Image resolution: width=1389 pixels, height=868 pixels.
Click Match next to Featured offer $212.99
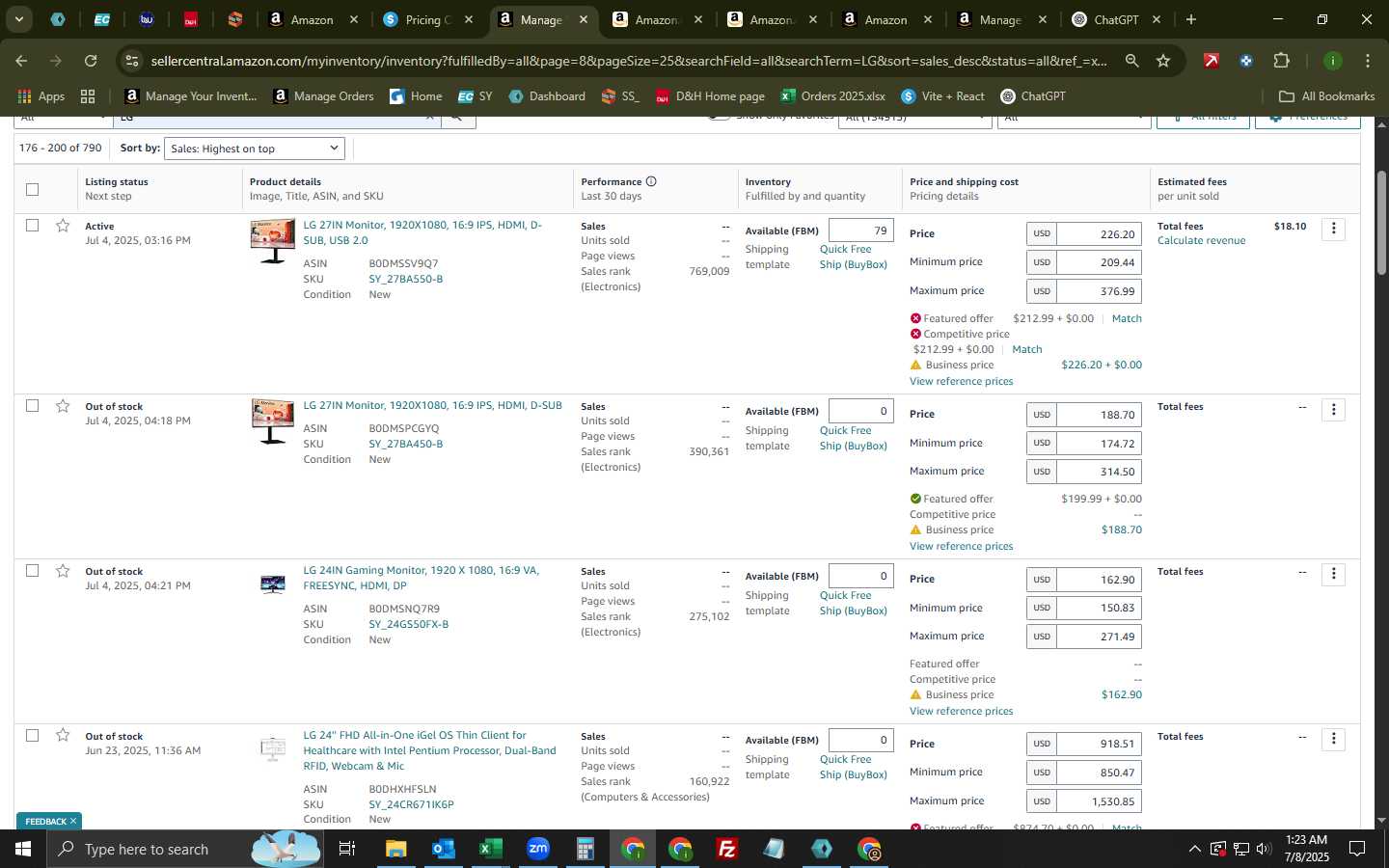(1127, 318)
